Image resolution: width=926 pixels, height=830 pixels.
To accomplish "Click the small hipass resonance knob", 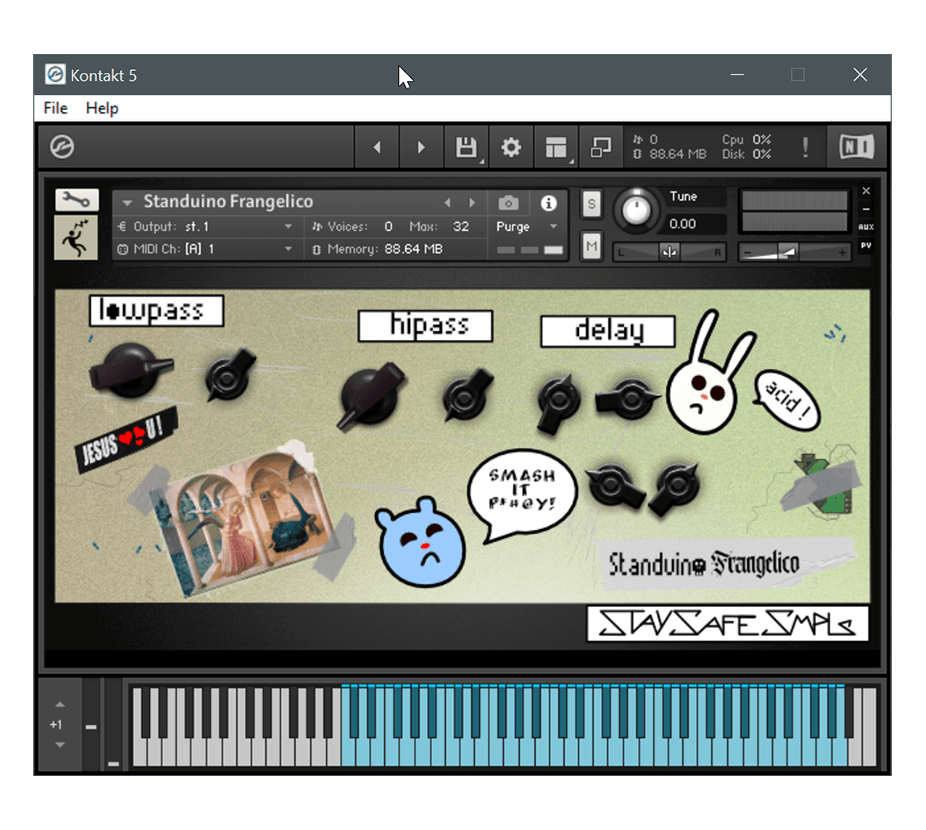I will (467, 394).
